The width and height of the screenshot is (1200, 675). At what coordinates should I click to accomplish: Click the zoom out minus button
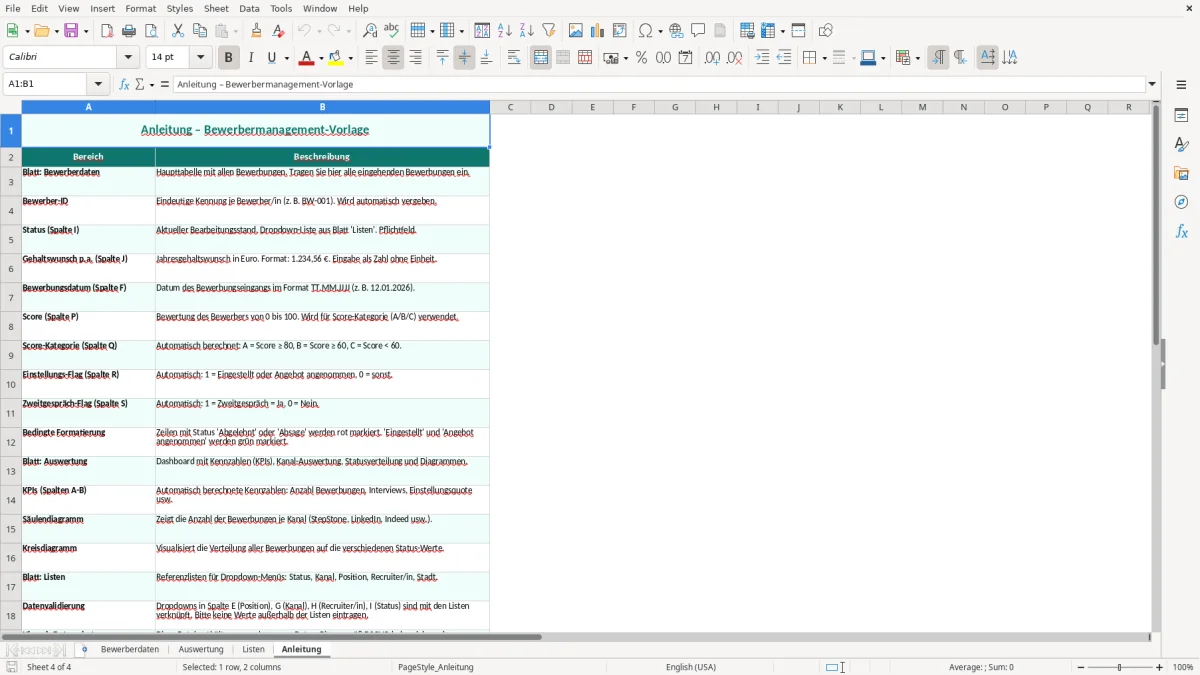pos(1080,667)
